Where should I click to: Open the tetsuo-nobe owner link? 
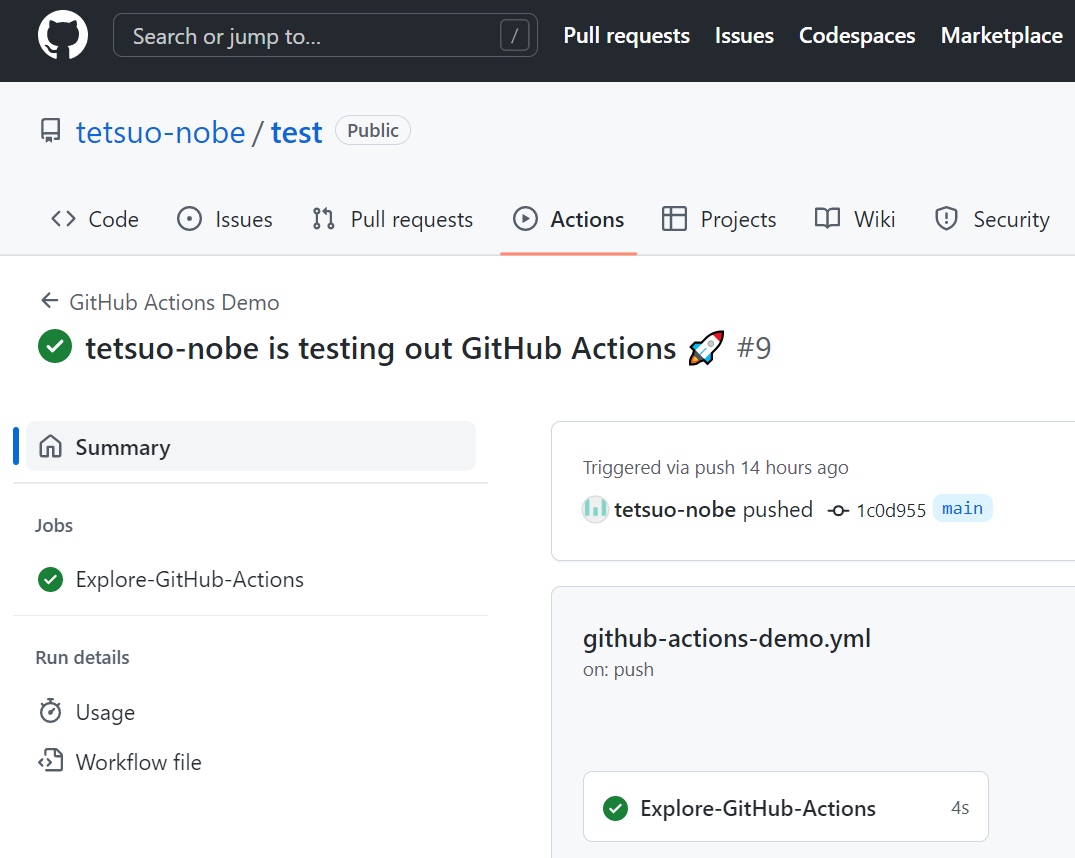pyautogui.click(x=160, y=132)
